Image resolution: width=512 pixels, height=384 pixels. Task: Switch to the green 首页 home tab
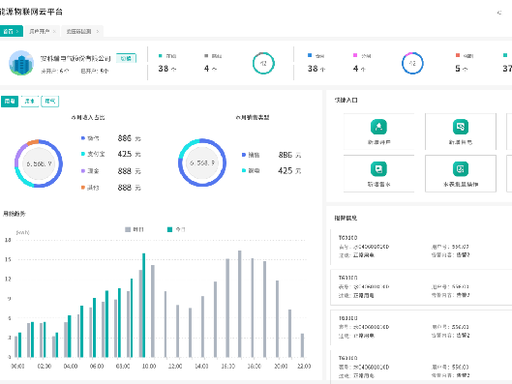[x=11, y=31]
